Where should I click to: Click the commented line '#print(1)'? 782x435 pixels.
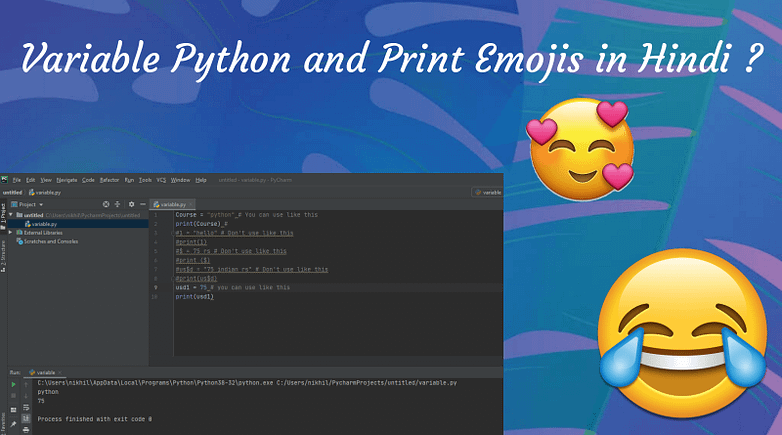[x=191, y=242]
